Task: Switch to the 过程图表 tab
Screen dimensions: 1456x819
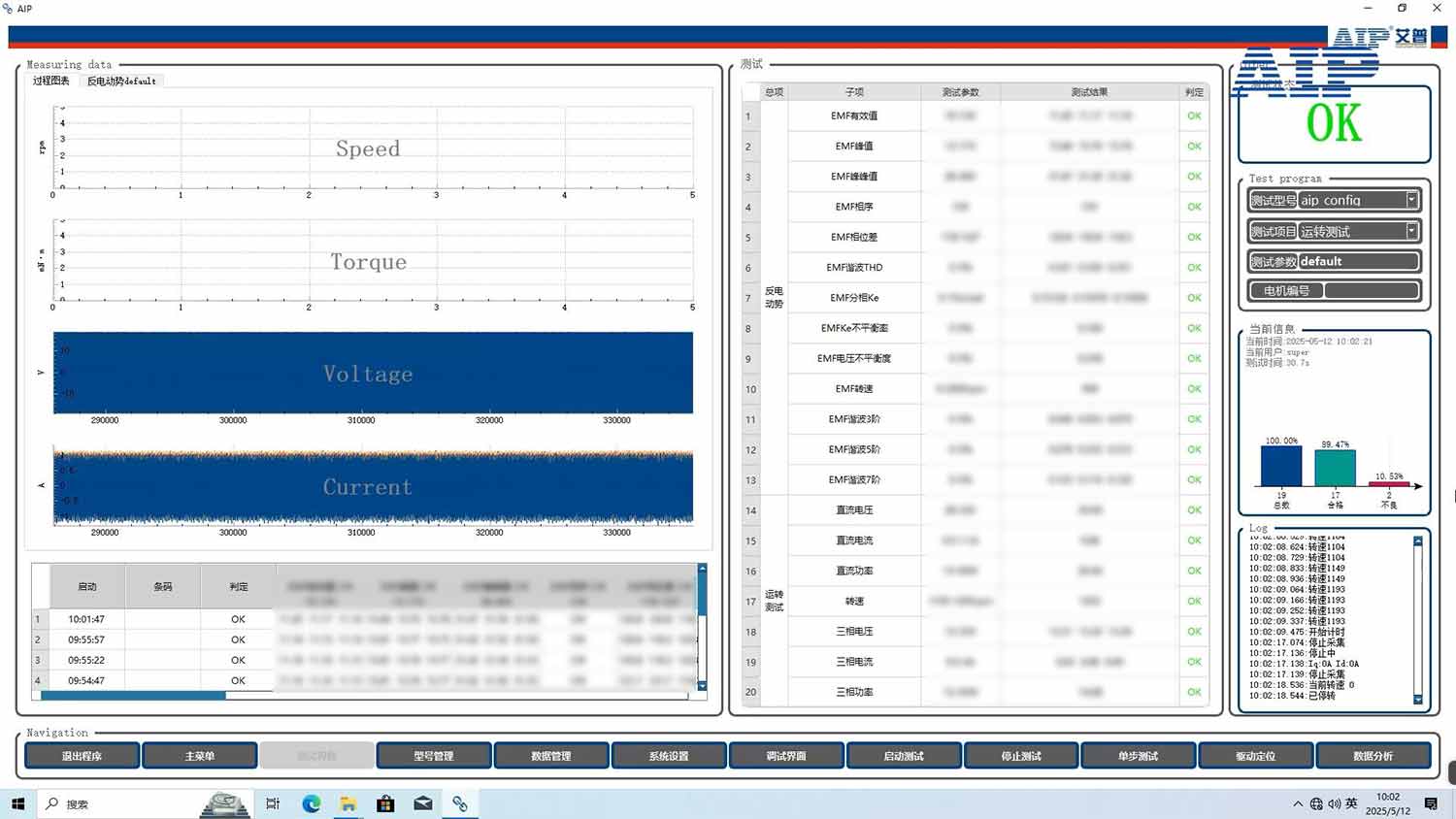Action: pyautogui.click(x=51, y=81)
